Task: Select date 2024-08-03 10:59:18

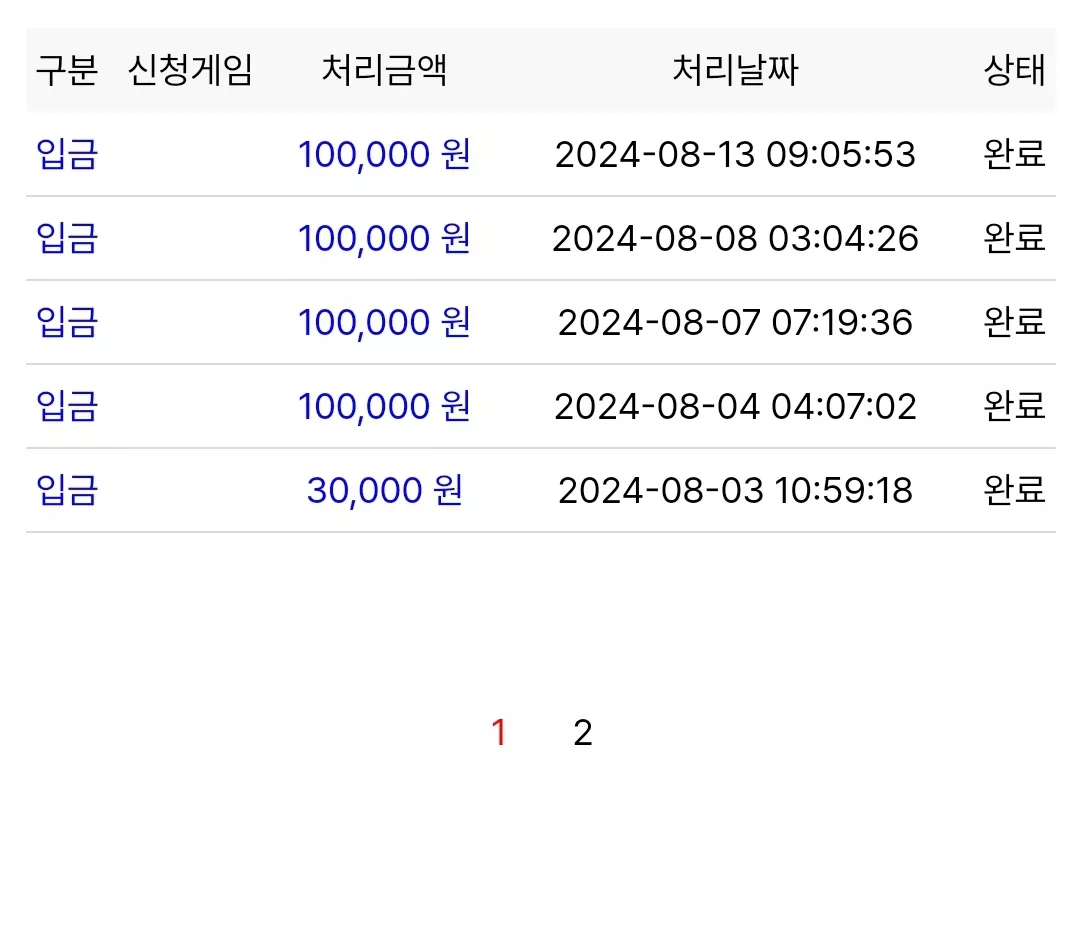Action: (x=735, y=491)
